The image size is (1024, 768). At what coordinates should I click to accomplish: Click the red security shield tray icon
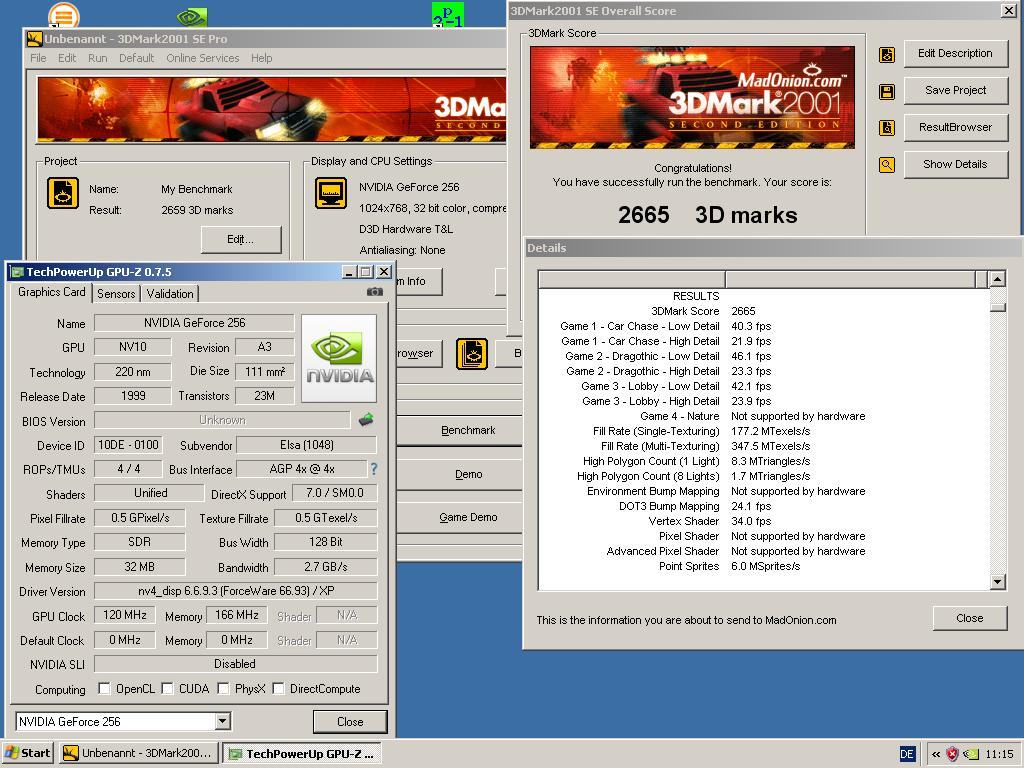(953, 754)
